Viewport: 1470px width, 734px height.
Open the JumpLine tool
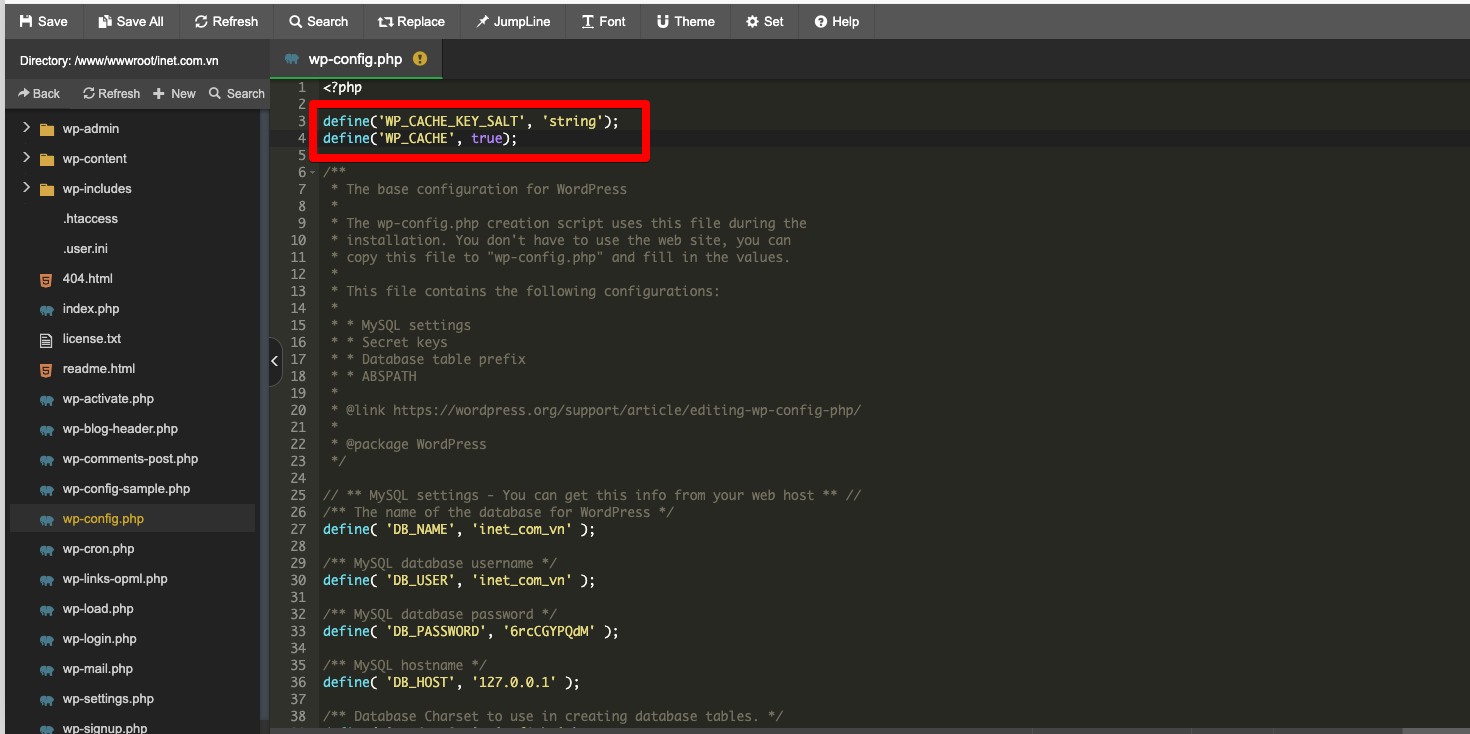513,21
